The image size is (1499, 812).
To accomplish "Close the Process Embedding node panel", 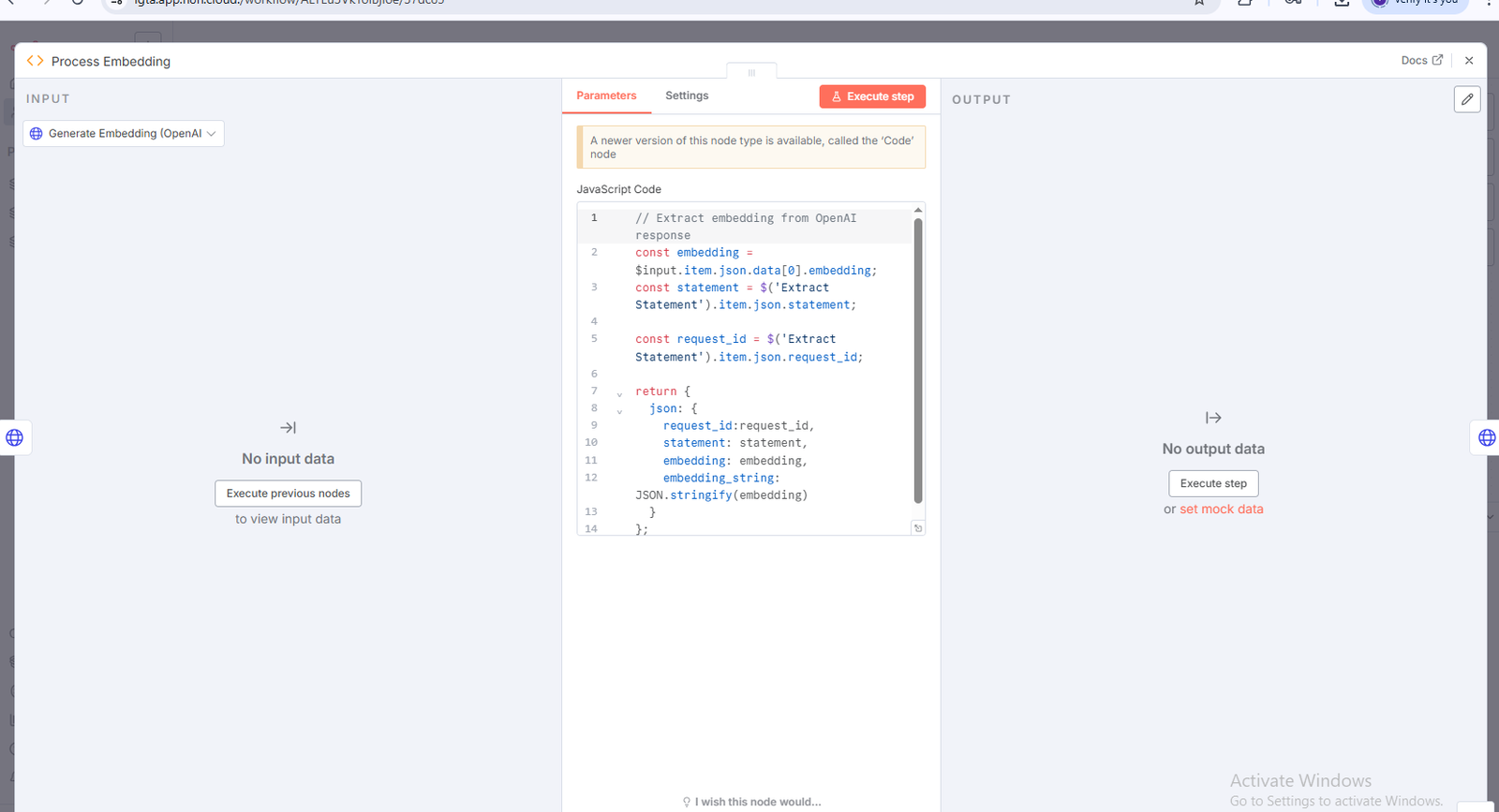I will 1468,61.
